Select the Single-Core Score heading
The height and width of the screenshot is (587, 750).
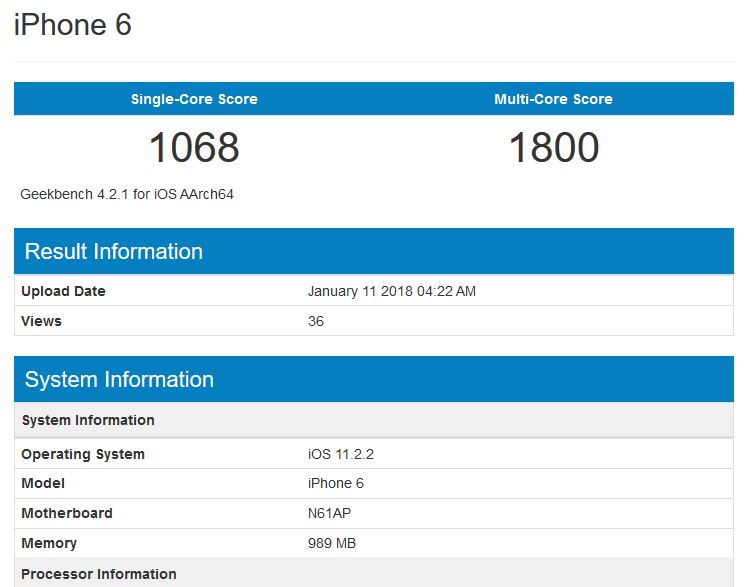194,99
